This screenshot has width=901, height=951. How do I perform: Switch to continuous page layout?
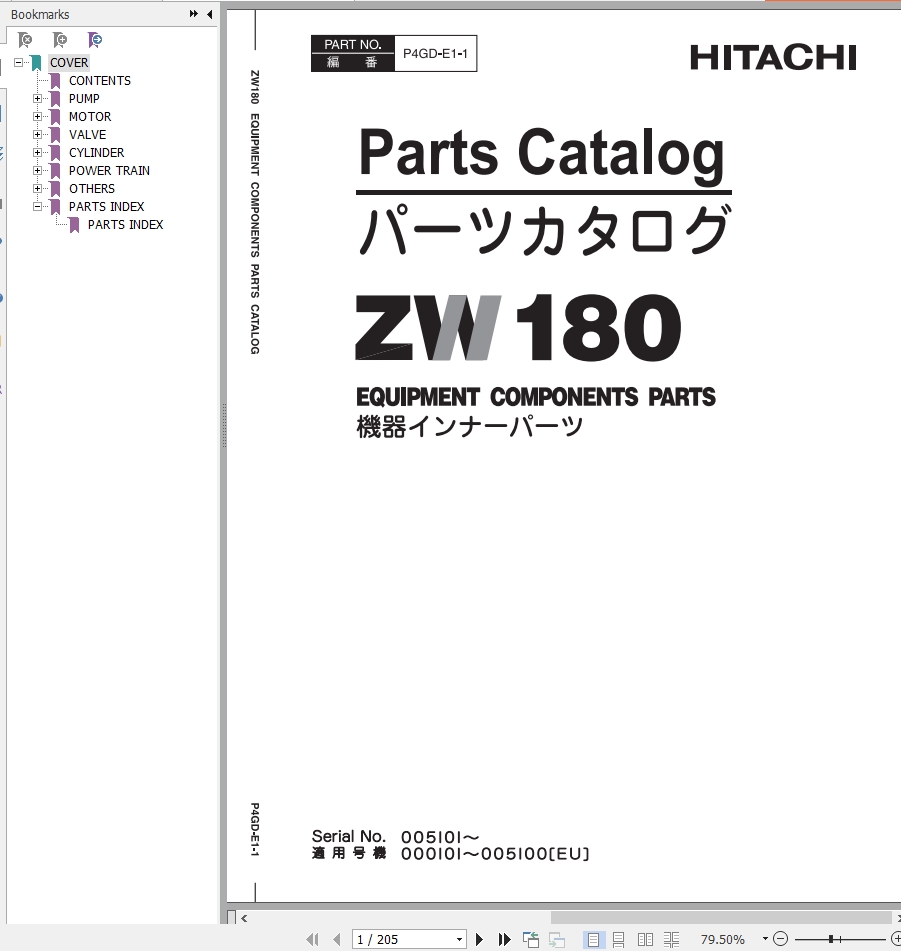pos(618,939)
